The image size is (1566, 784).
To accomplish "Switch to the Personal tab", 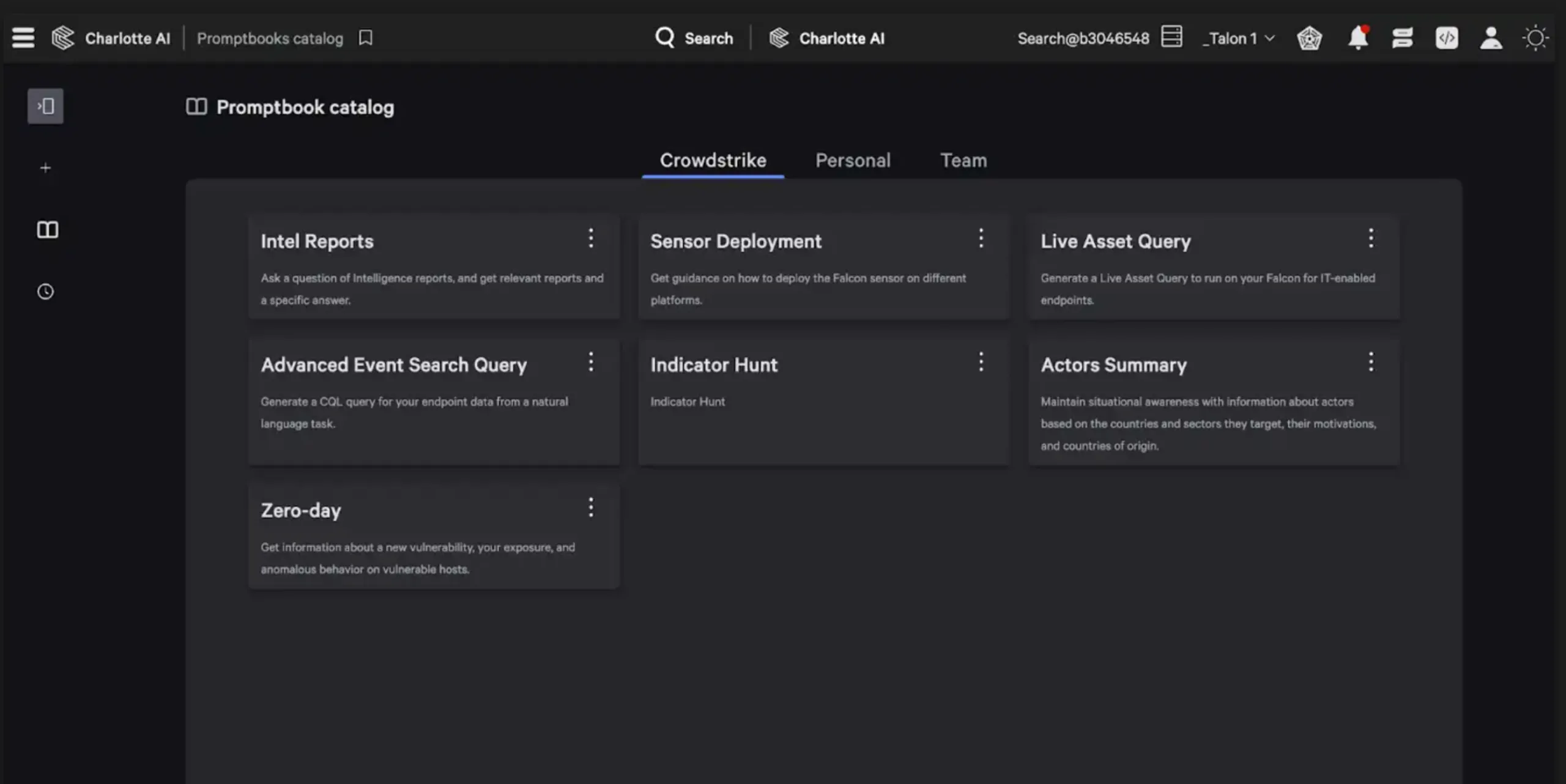I will [x=853, y=160].
